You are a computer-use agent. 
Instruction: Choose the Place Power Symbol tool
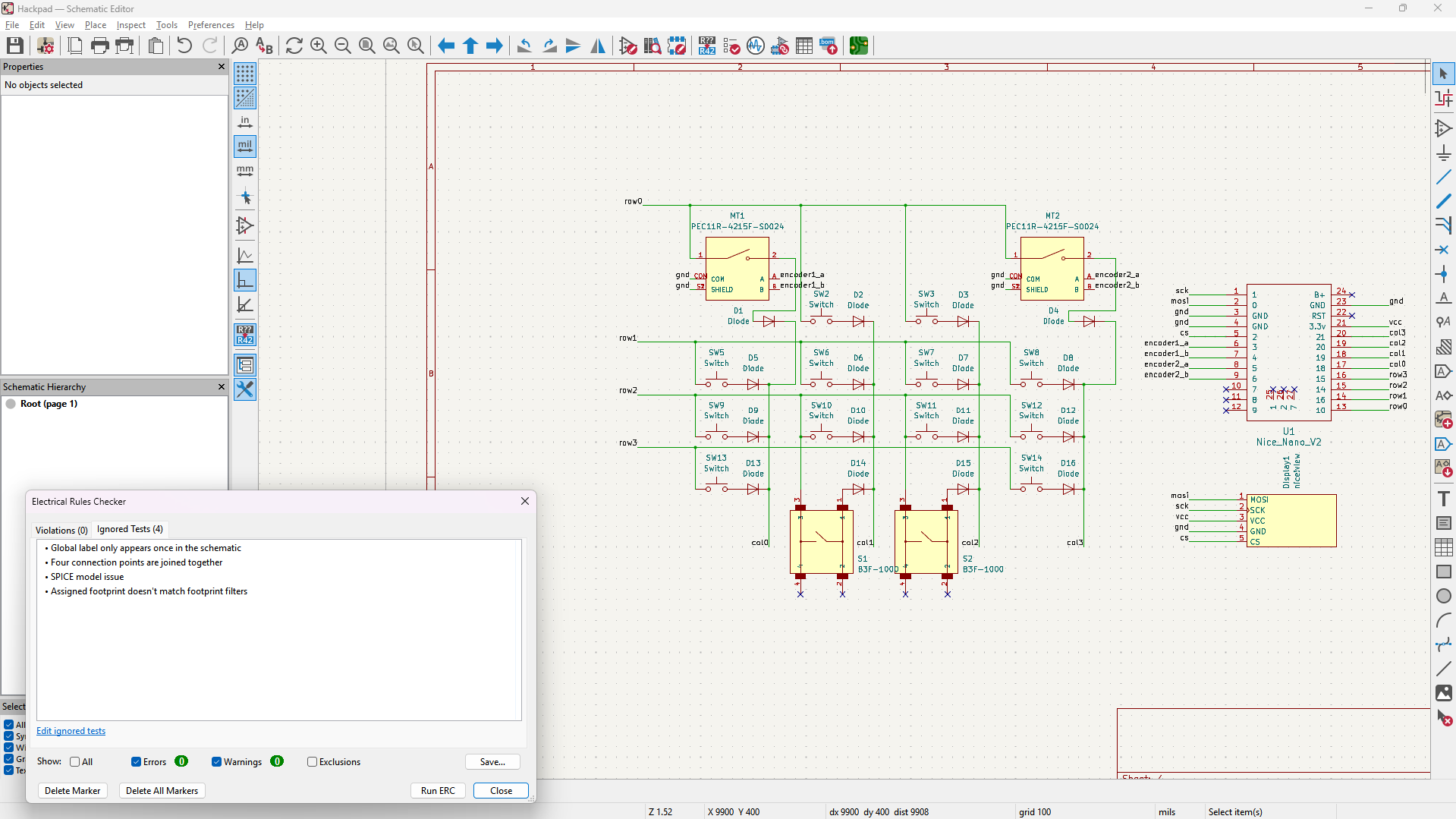1444,153
